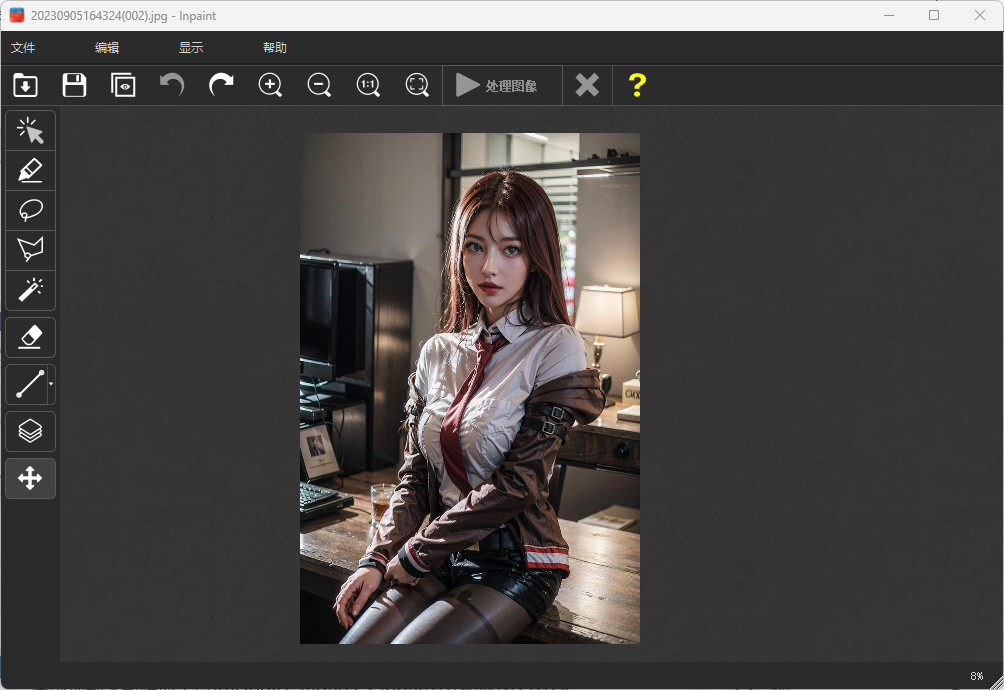Click the X cancel selection icon
Viewport: 1004px width, 690px height.
click(587, 85)
